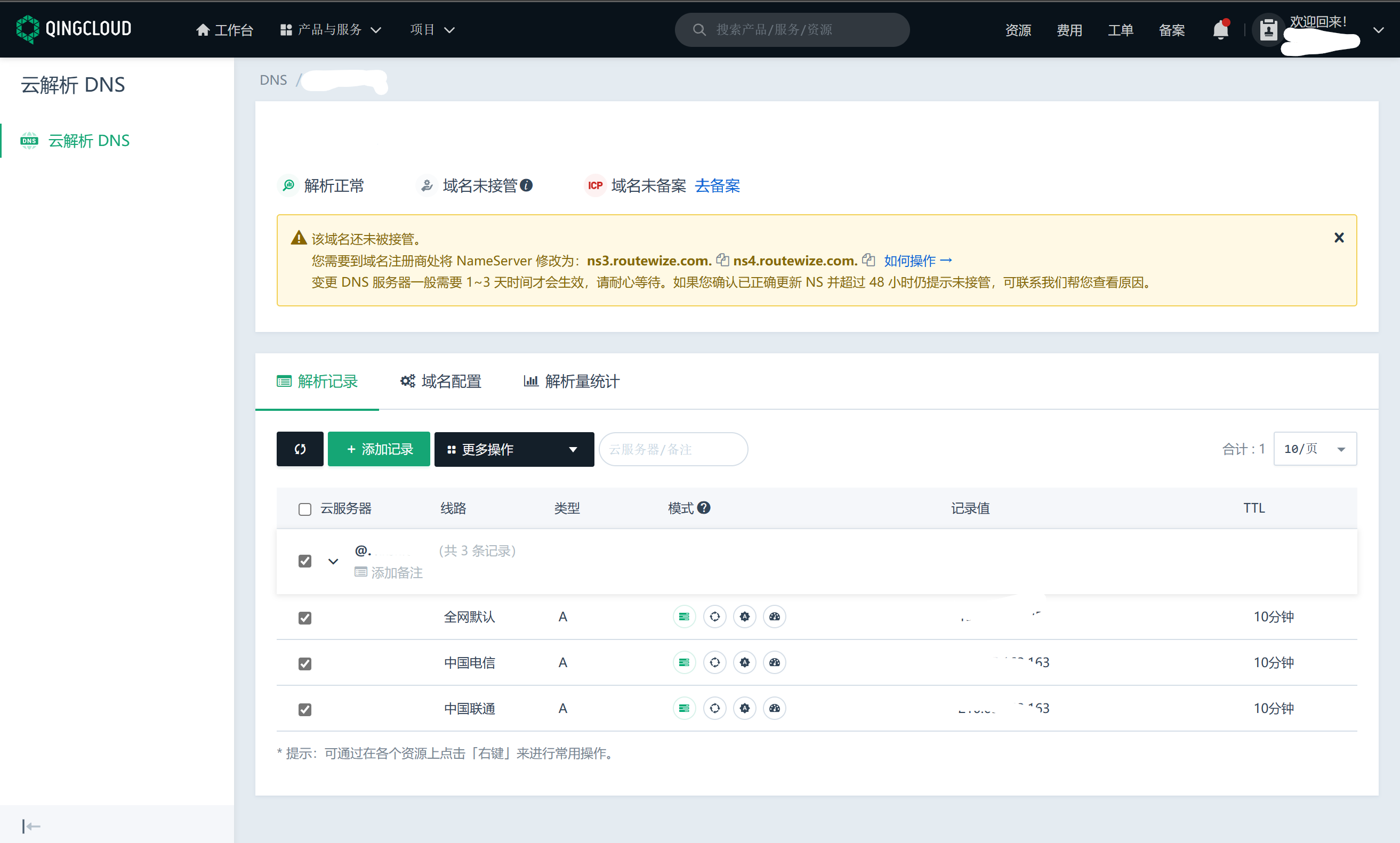The image size is (1400, 843).
Task: Collapse the @ record group chevron
Action: coord(333,561)
